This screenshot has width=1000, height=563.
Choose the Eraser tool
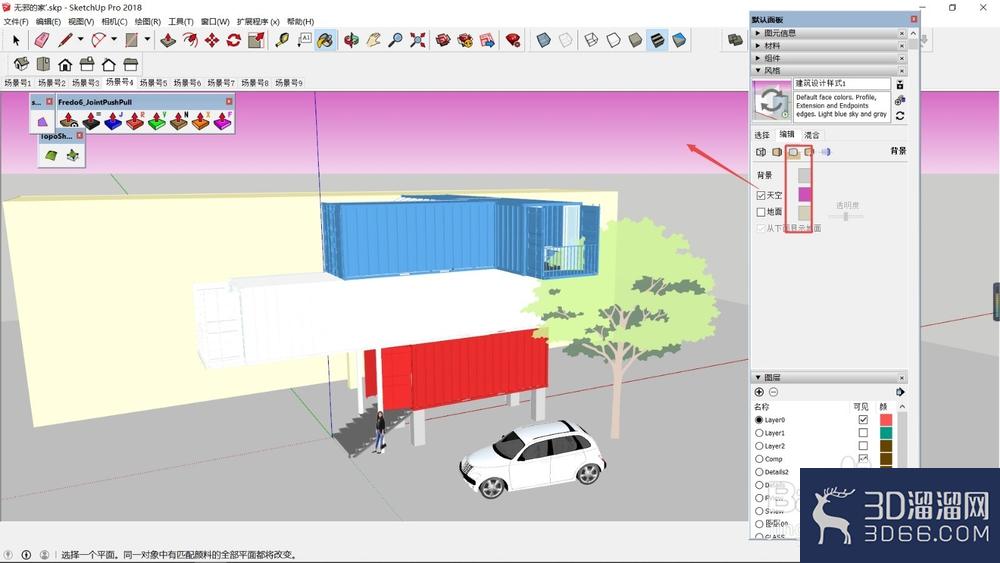click(41, 40)
